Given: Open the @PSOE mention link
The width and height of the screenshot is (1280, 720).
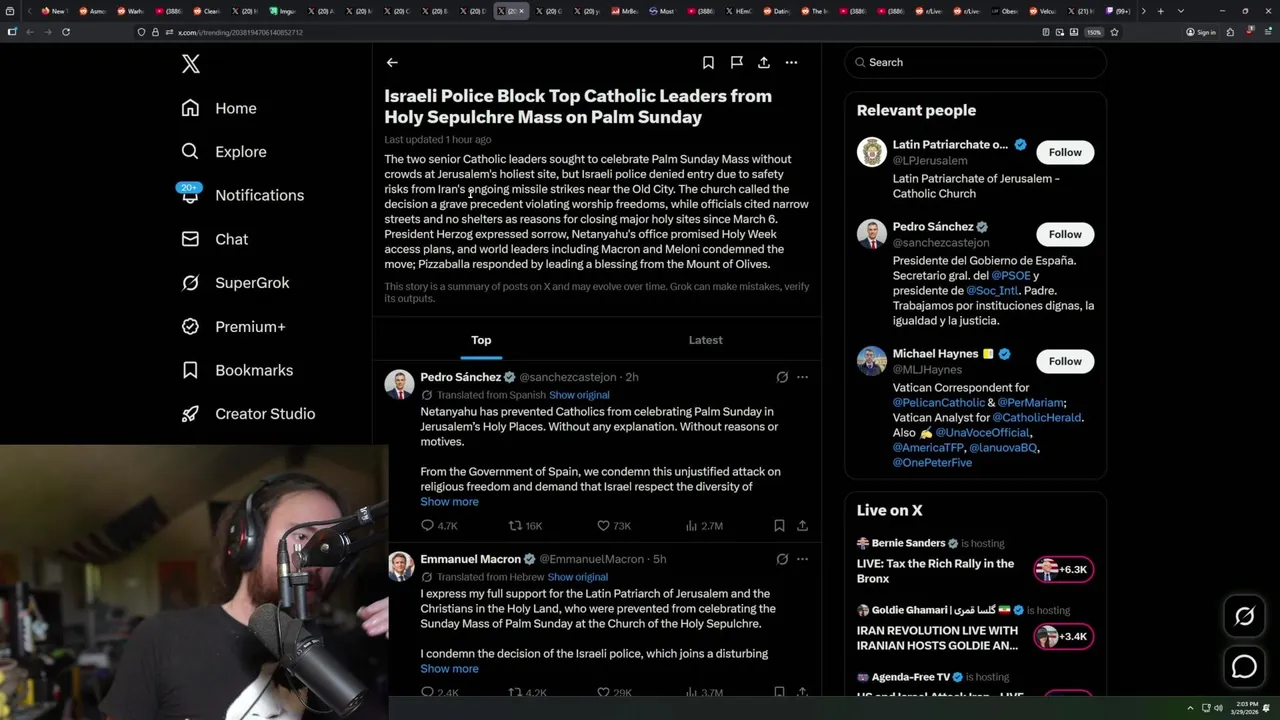Looking at the screenshot, I should (1011, 276).
